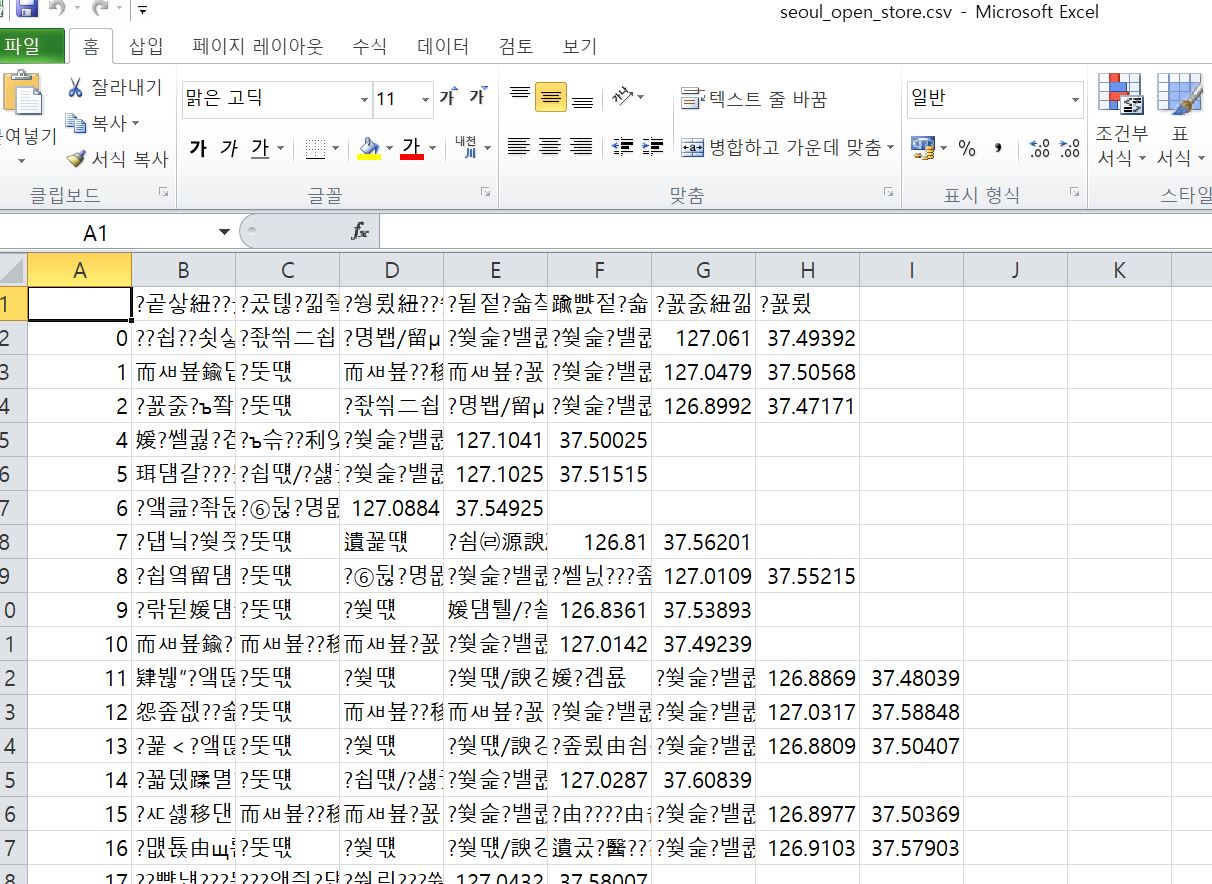This screenshot has height=884, width=1212.
Task: Open the number format combo box 일반
Action: pos(995,99)
